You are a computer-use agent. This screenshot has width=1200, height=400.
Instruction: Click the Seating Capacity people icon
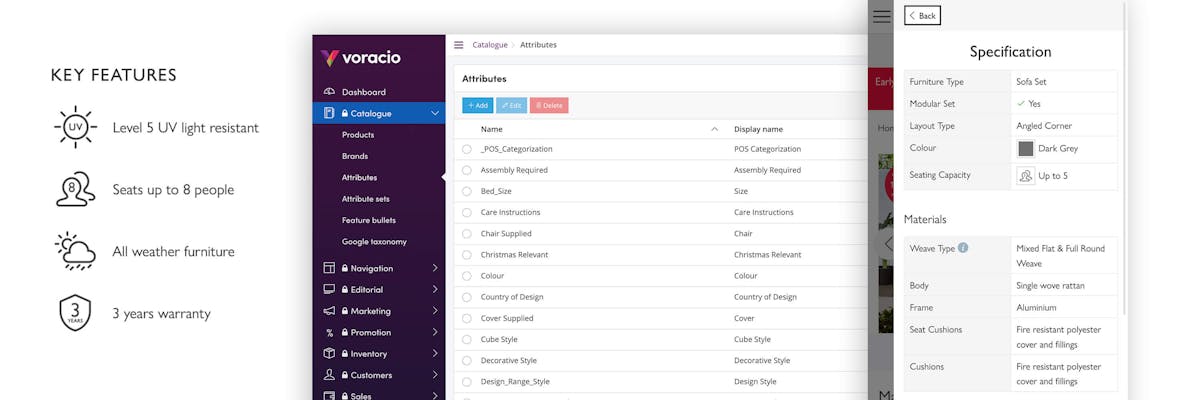click(1025, 176)
